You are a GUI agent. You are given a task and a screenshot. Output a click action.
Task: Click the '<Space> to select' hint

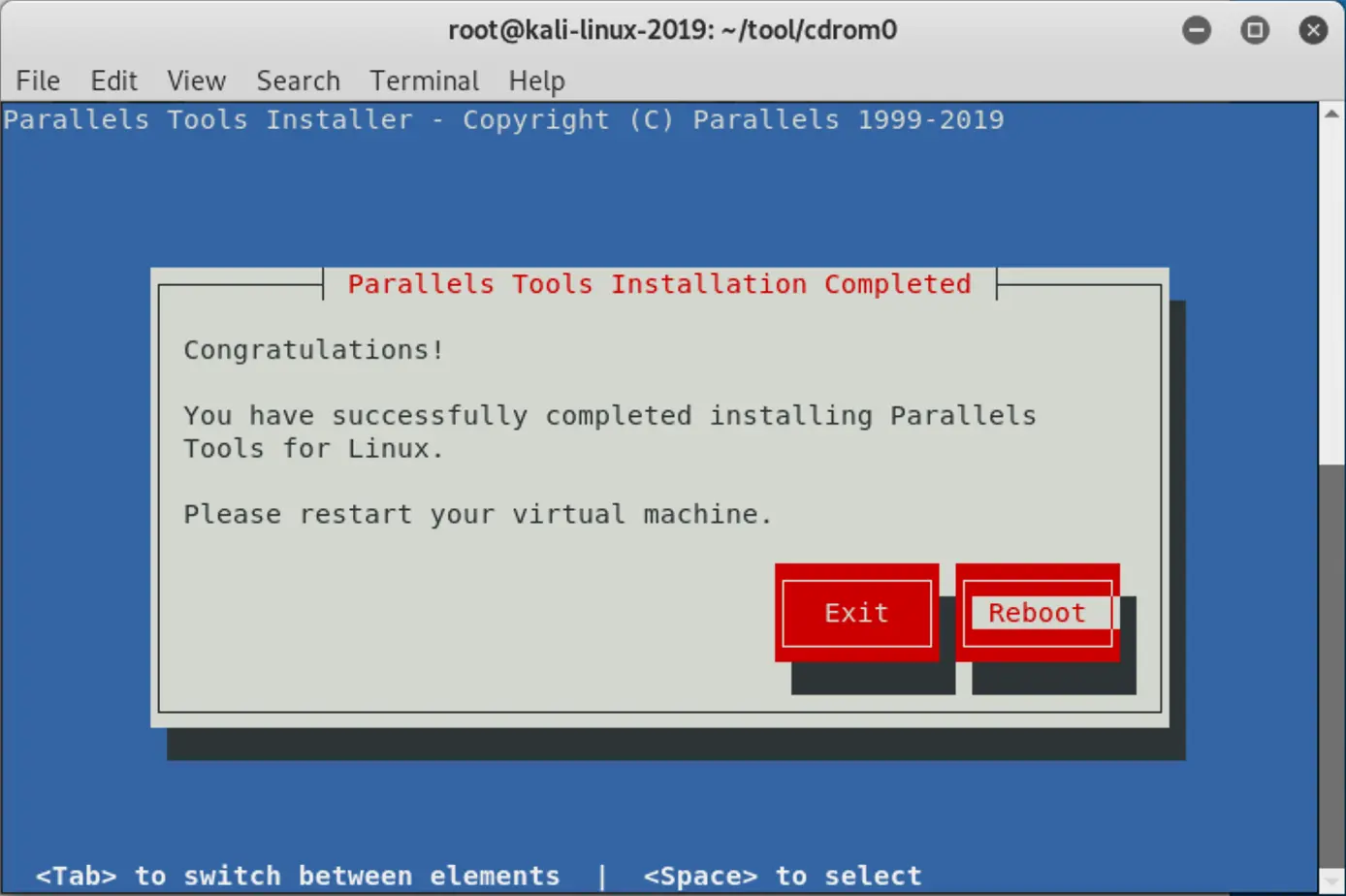tap(783, 876)
